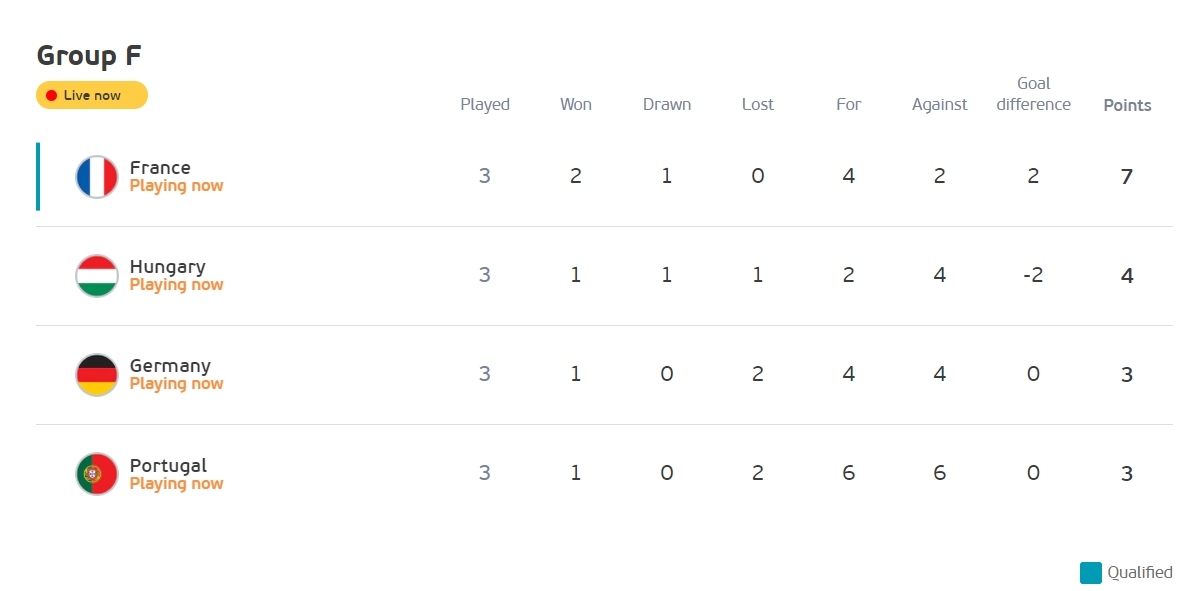Image resolution: width=1192 pixels, height=591 pixels.
Task: Click the Portugal flag icon
Action: coord(97,473)
